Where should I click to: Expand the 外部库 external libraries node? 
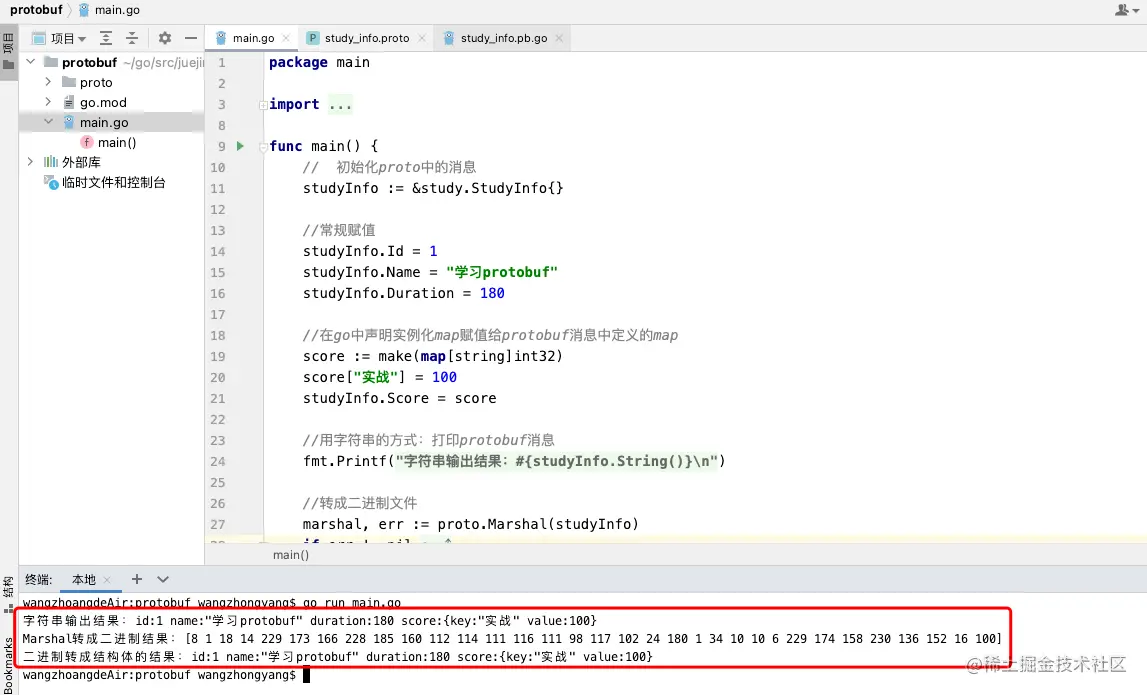click(x=31, y=162)
